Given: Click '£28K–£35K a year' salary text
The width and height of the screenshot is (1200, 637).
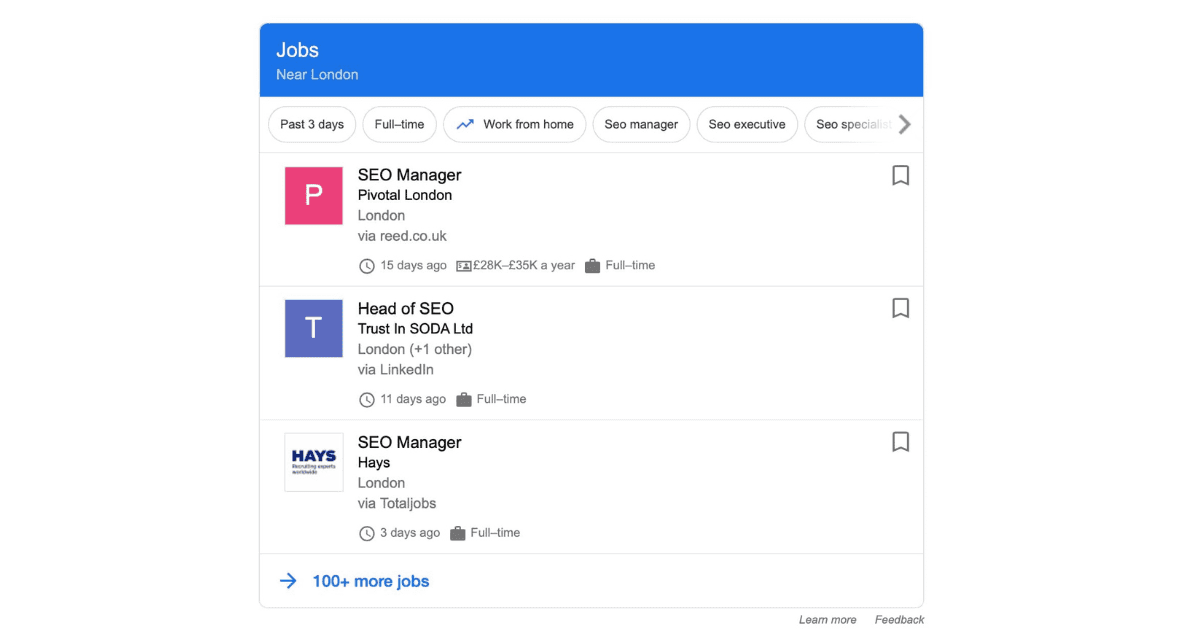Looking at the screenshot, I should click(524, 266).
